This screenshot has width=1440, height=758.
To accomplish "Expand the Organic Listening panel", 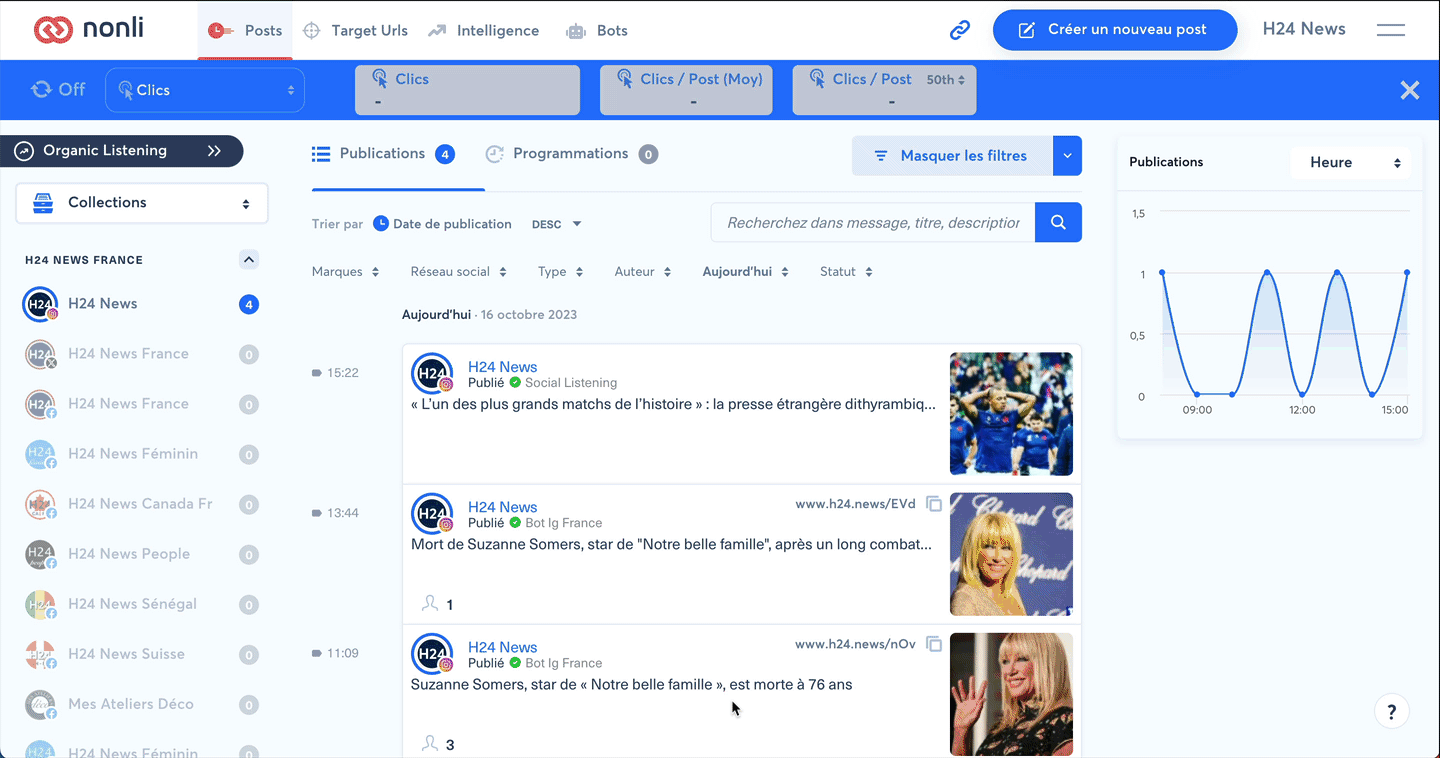I will coord(122,151).
